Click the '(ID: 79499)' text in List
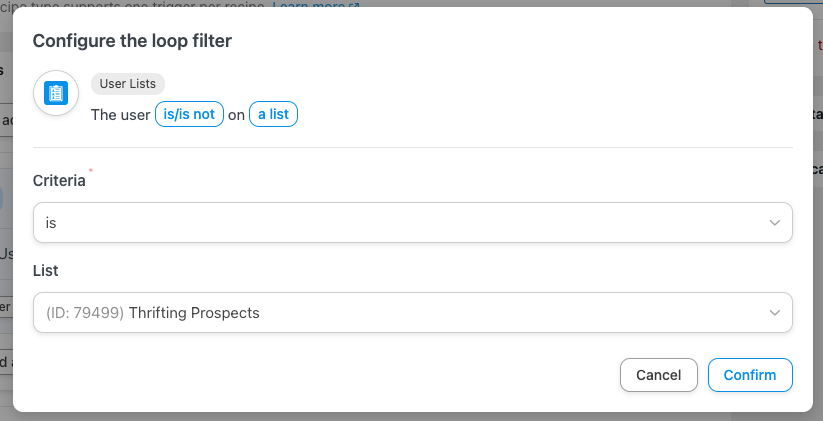Screen dimensions: 823x421 [x=85, y=313]
